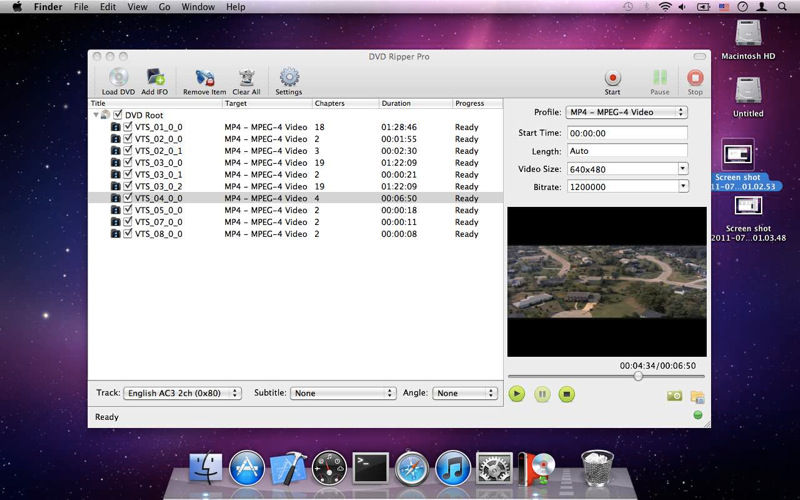Collapse the DVD Root tree

click(96, 115)
